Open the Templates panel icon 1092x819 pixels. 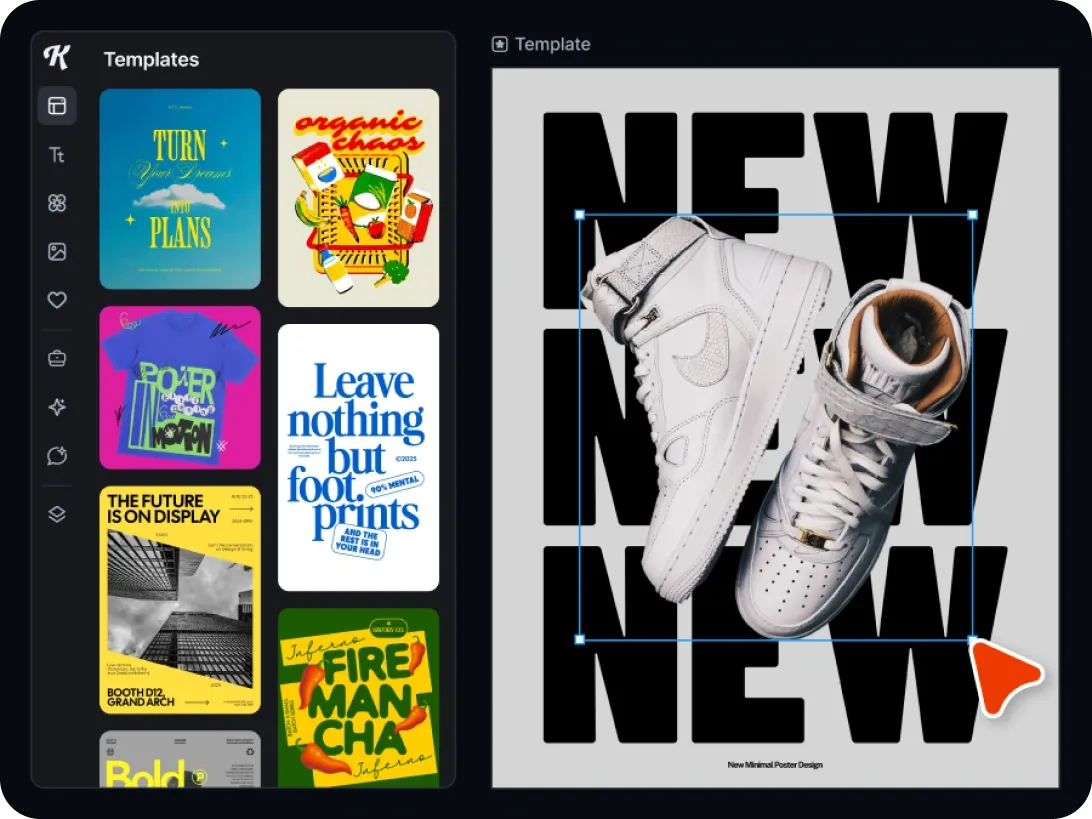[57, 106]
